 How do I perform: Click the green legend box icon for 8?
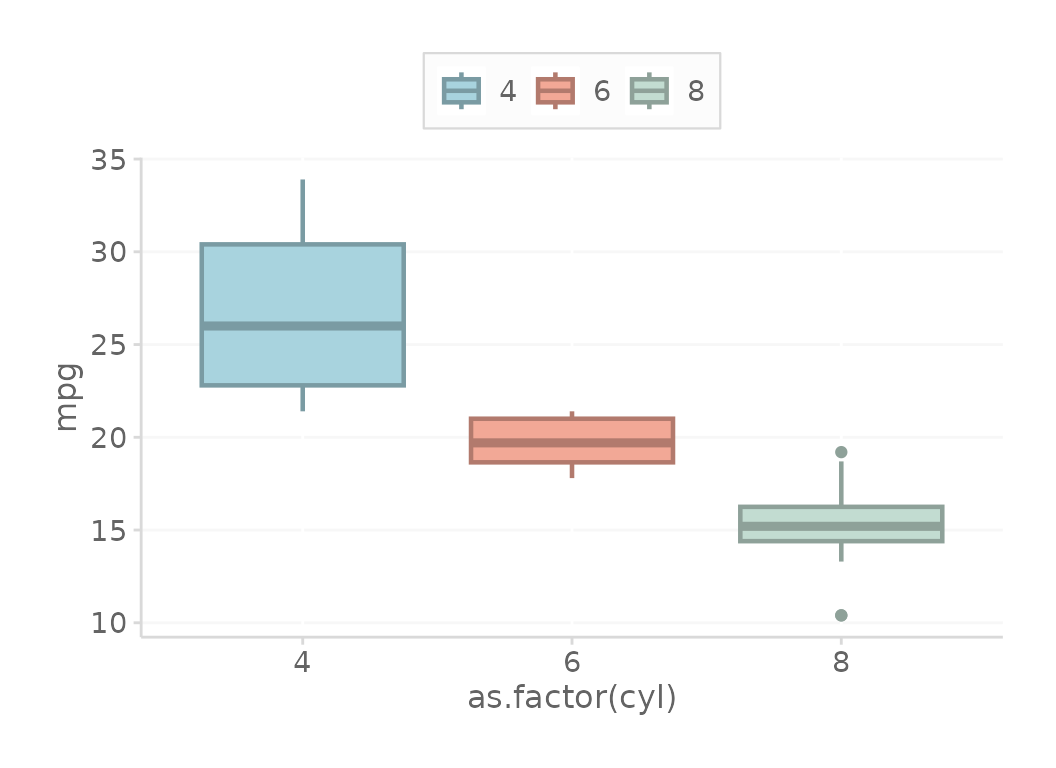coord(649,91)
